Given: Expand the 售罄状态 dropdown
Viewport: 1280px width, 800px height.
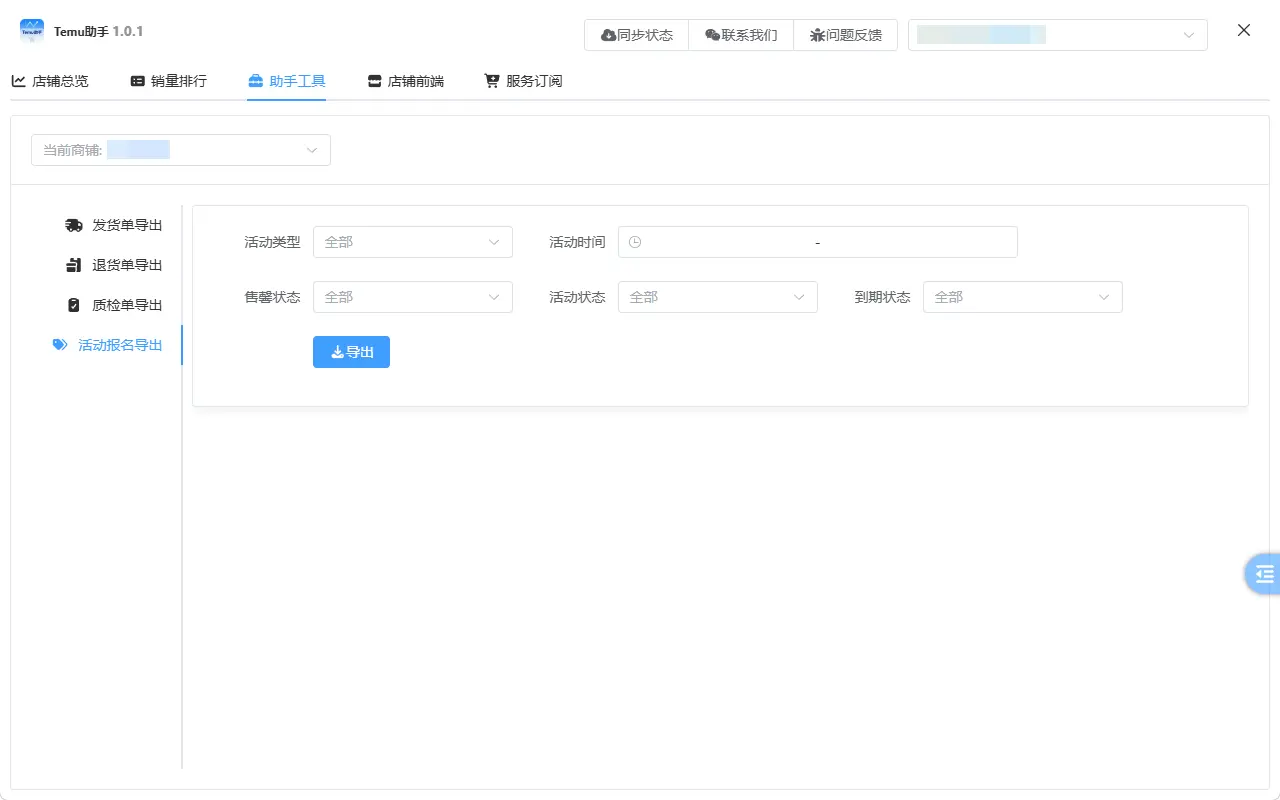Looking at the screenshot, I should tap(413, 296).
